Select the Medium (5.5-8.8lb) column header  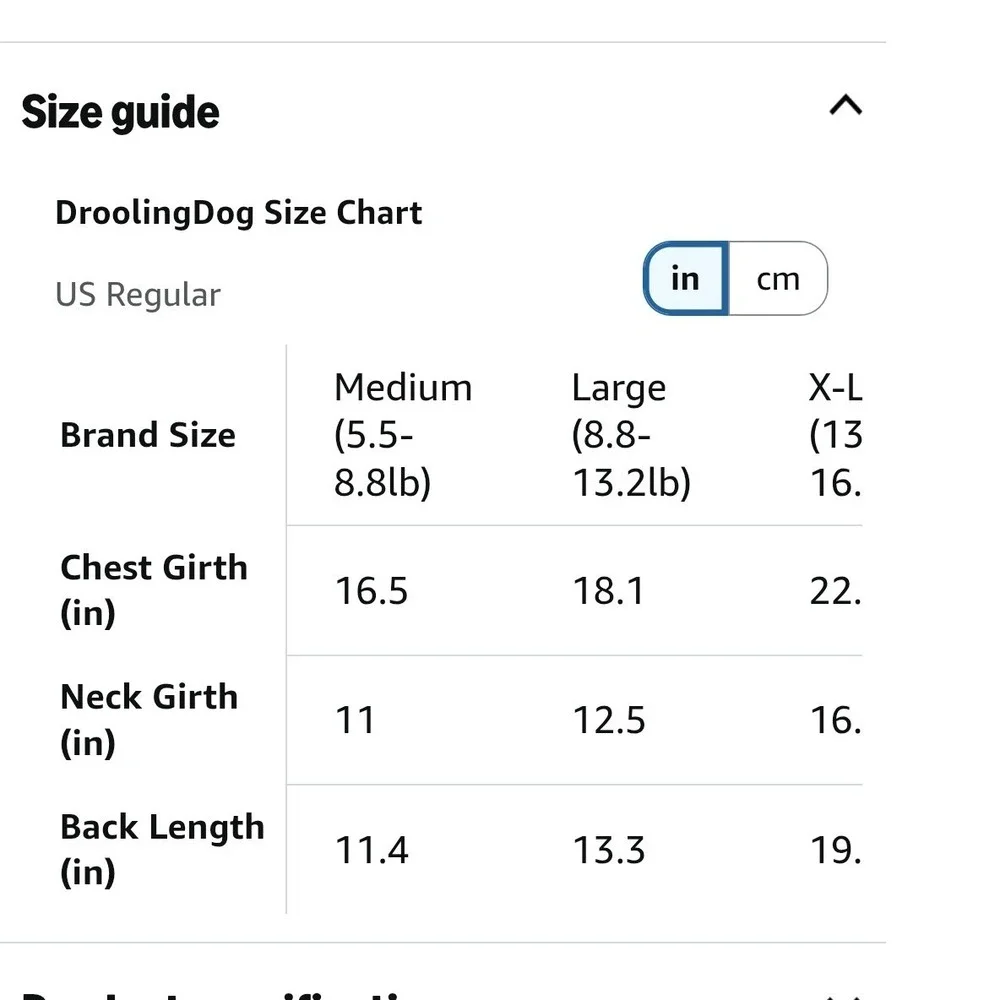pos(403,435)
